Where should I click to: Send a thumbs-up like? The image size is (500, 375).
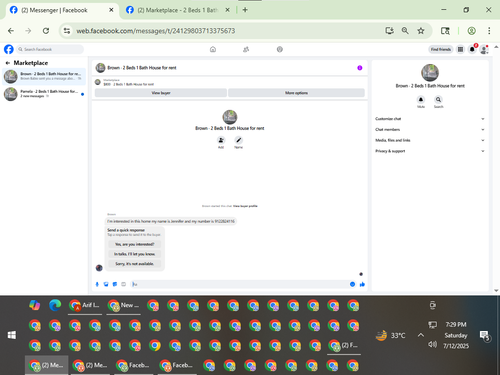(362, 284)
